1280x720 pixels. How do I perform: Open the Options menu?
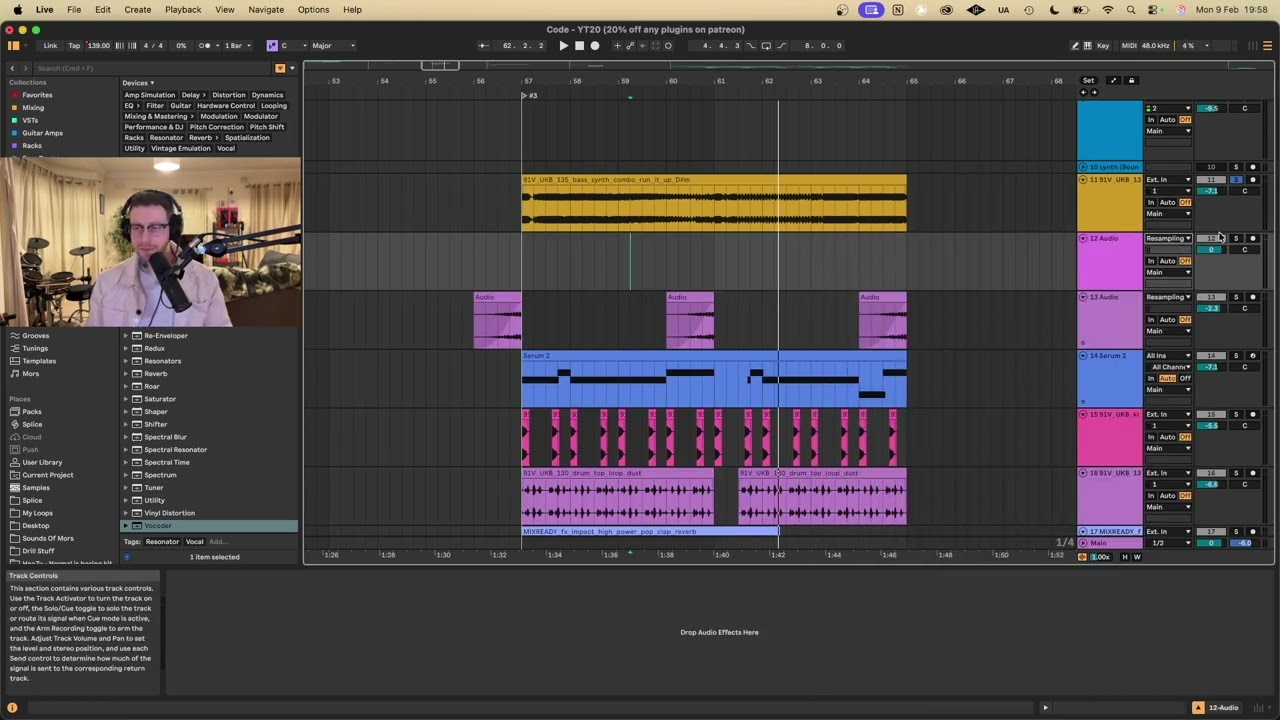pos(313,9)
